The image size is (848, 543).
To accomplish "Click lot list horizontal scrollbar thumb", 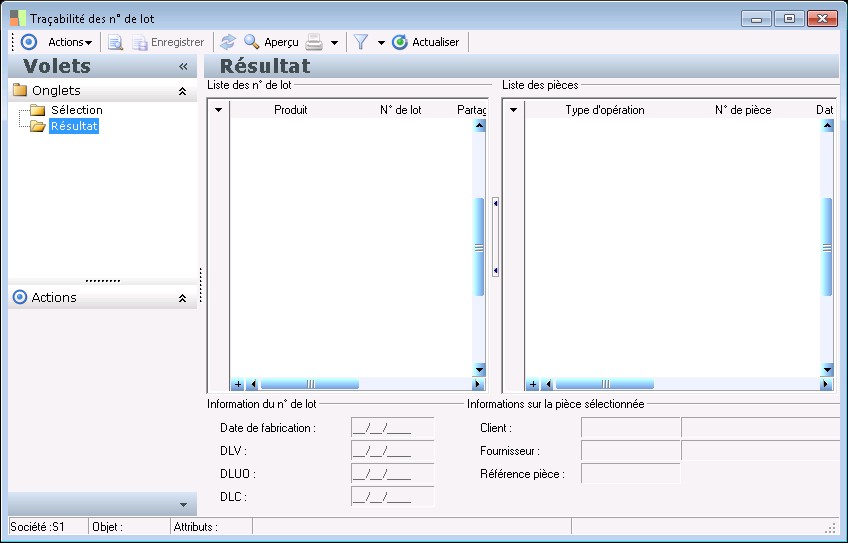I will pyautogui.click(x=310, y=384).
